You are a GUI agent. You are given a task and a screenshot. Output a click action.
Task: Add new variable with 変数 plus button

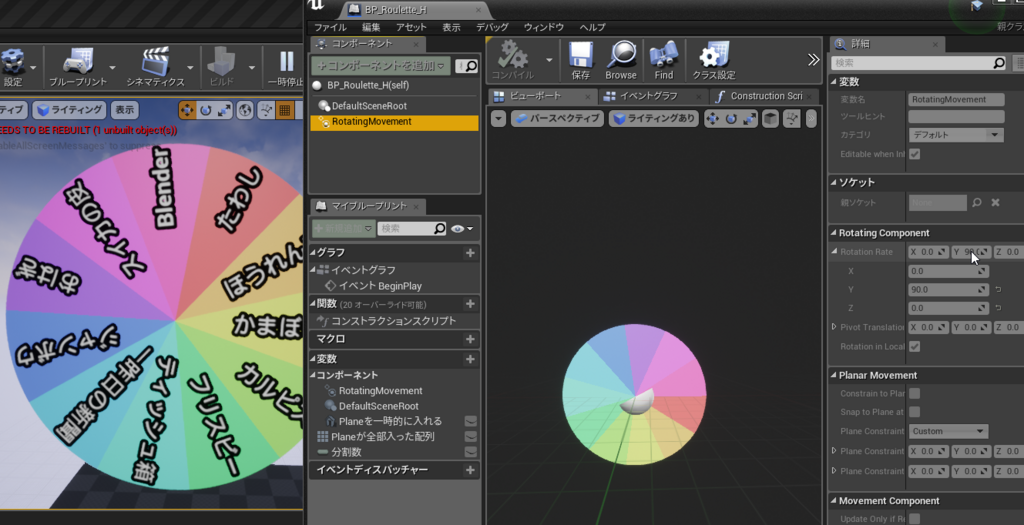[x=470, y=359]
